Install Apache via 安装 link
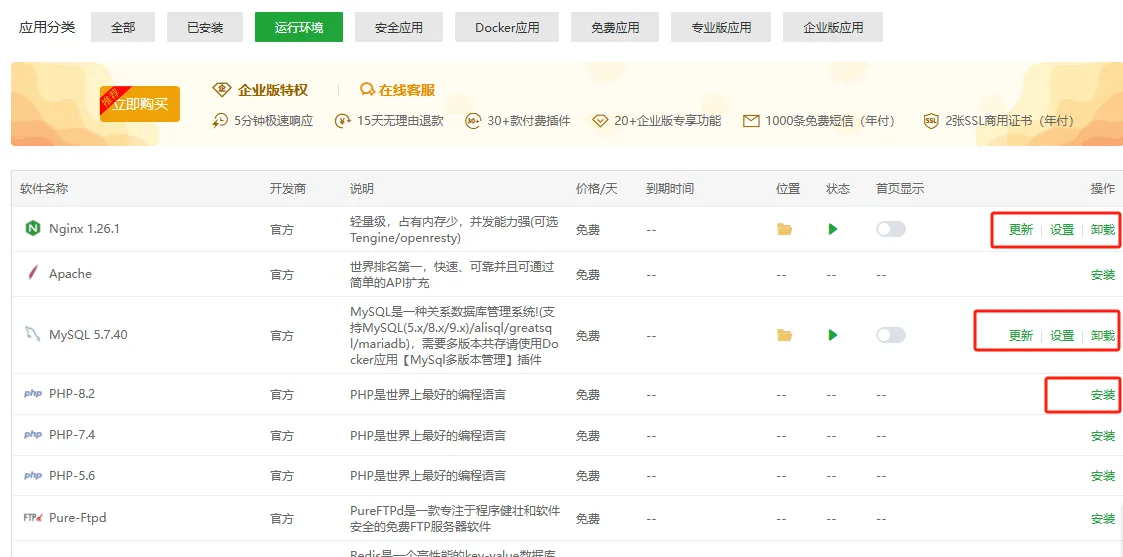 click(x=1103, y=275)
